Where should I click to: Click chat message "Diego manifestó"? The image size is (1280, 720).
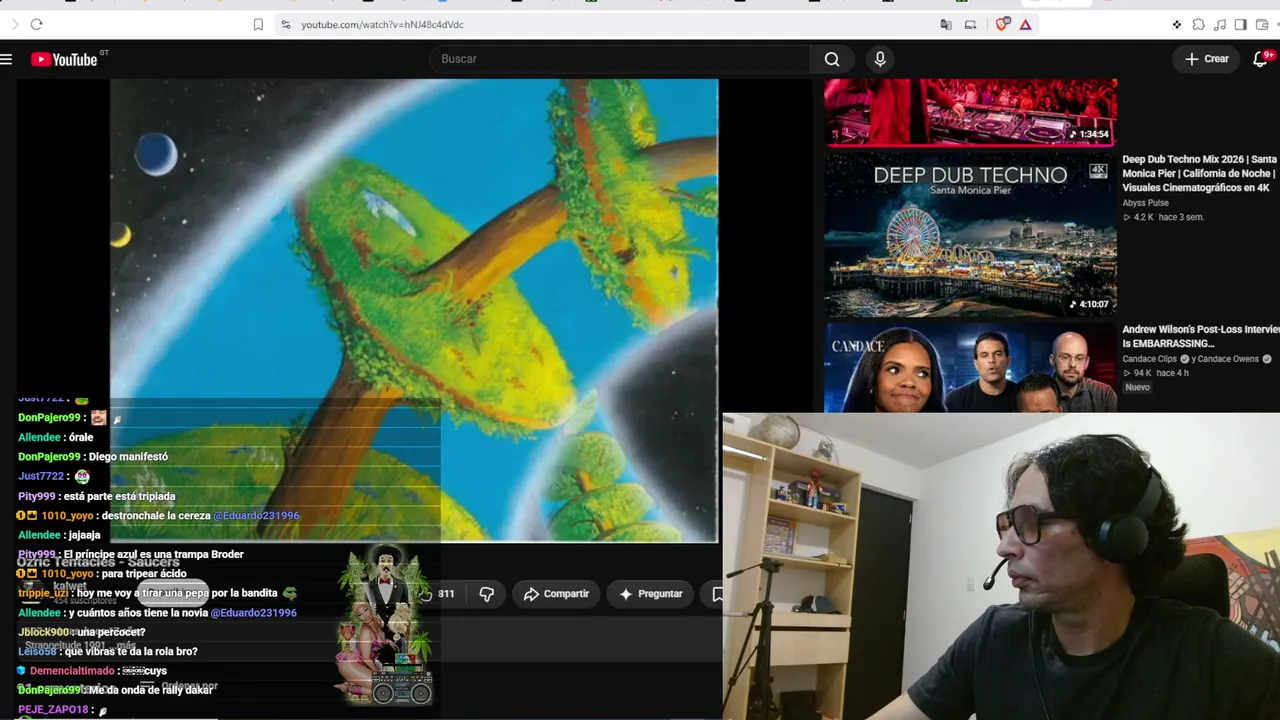coord(128,457)
